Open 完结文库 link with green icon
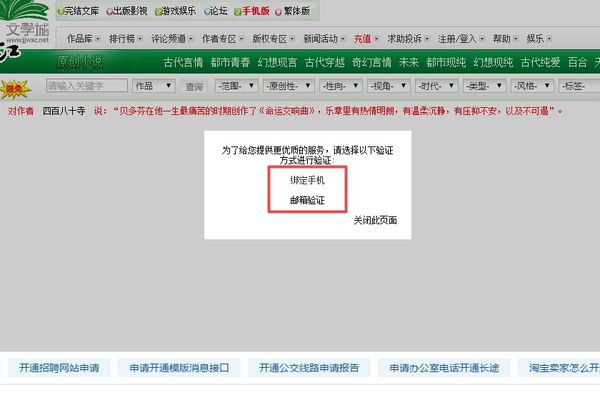This screenshot has width=600, height=400. [78, 11]
